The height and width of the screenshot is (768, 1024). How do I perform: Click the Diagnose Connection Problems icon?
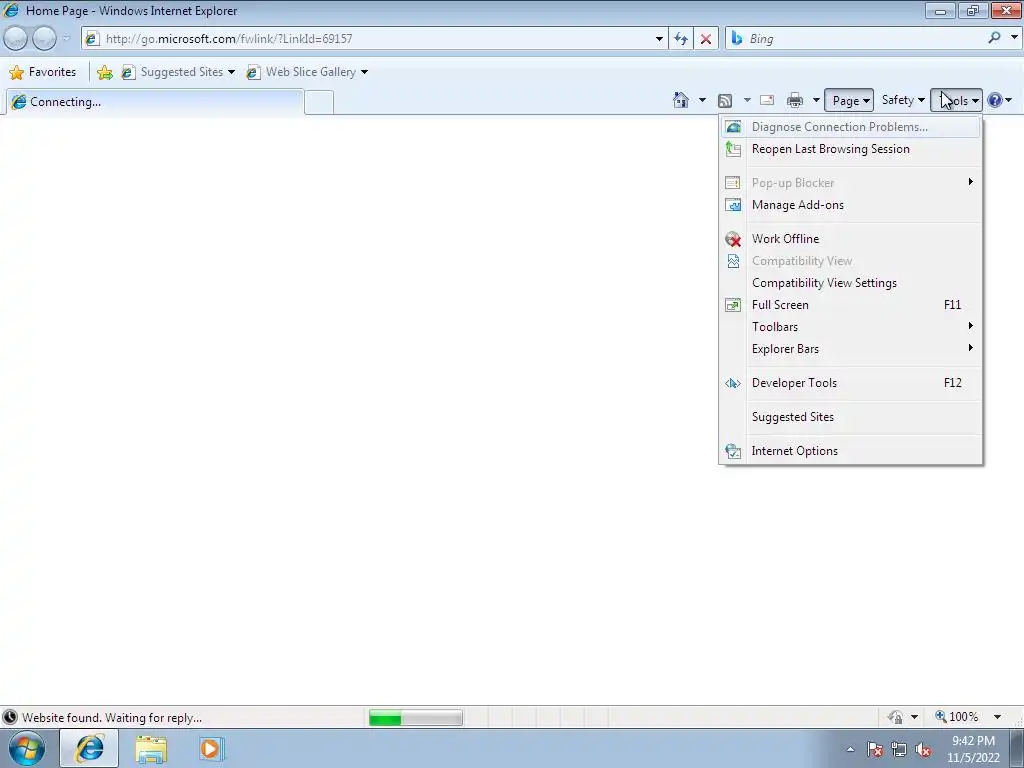(733, 127)
